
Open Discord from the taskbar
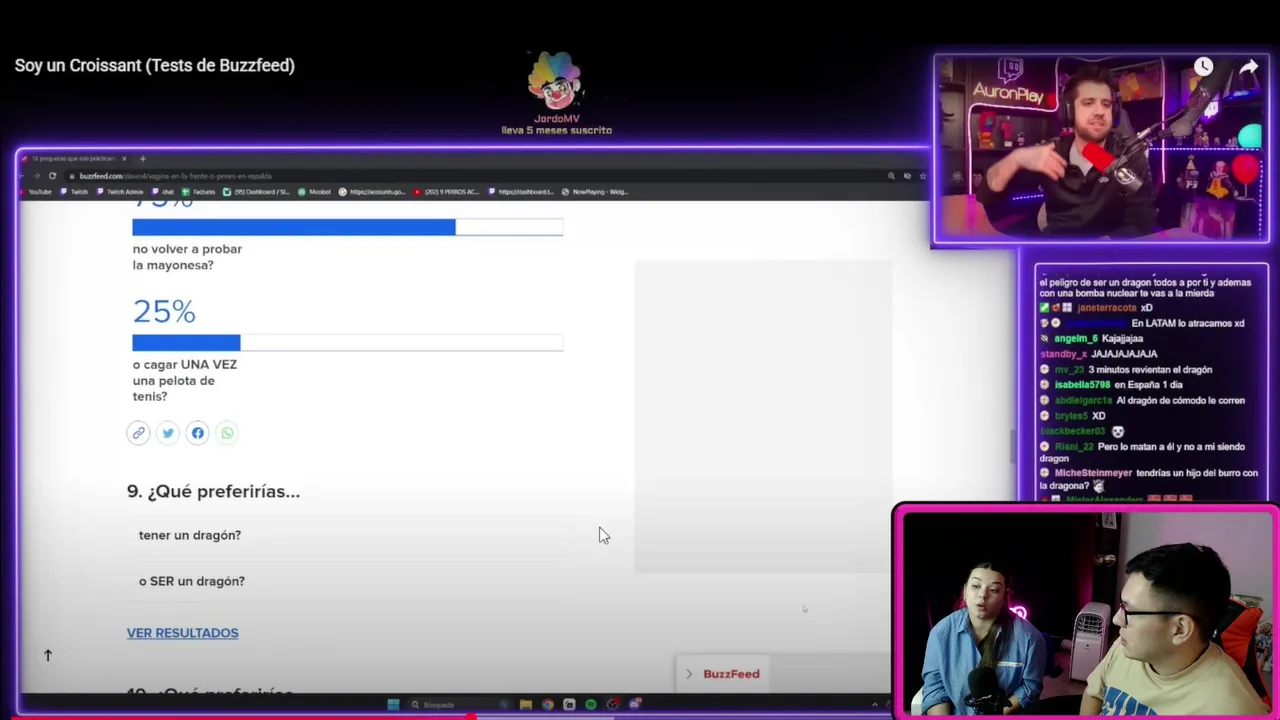point(634,704)
